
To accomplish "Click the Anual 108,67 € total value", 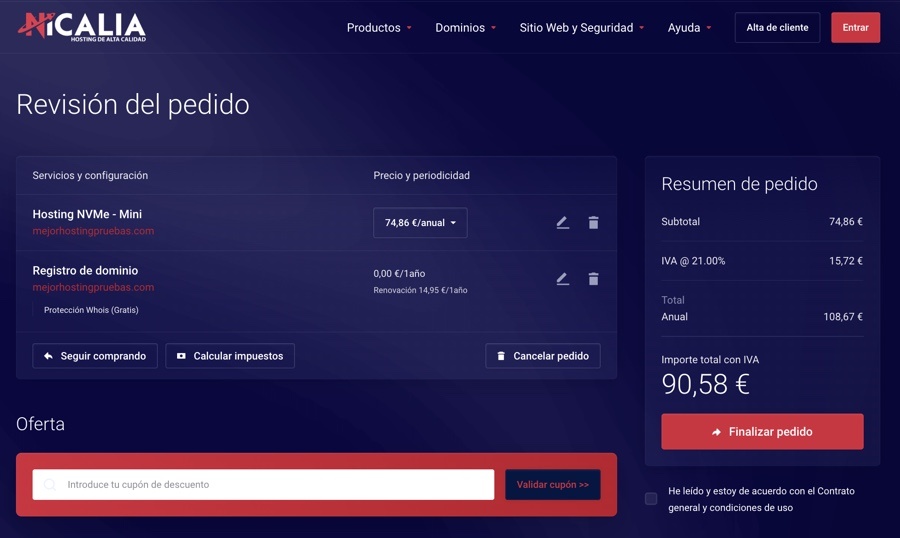I will (x=843, y=317).
